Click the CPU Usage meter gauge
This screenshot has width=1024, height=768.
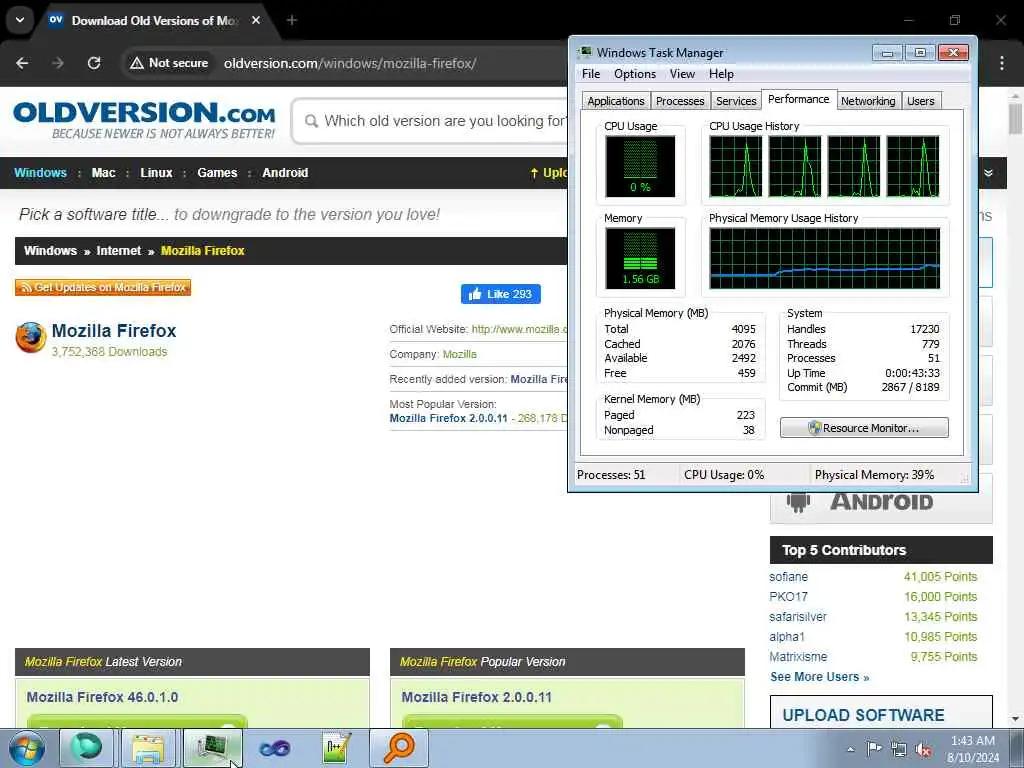640,167
